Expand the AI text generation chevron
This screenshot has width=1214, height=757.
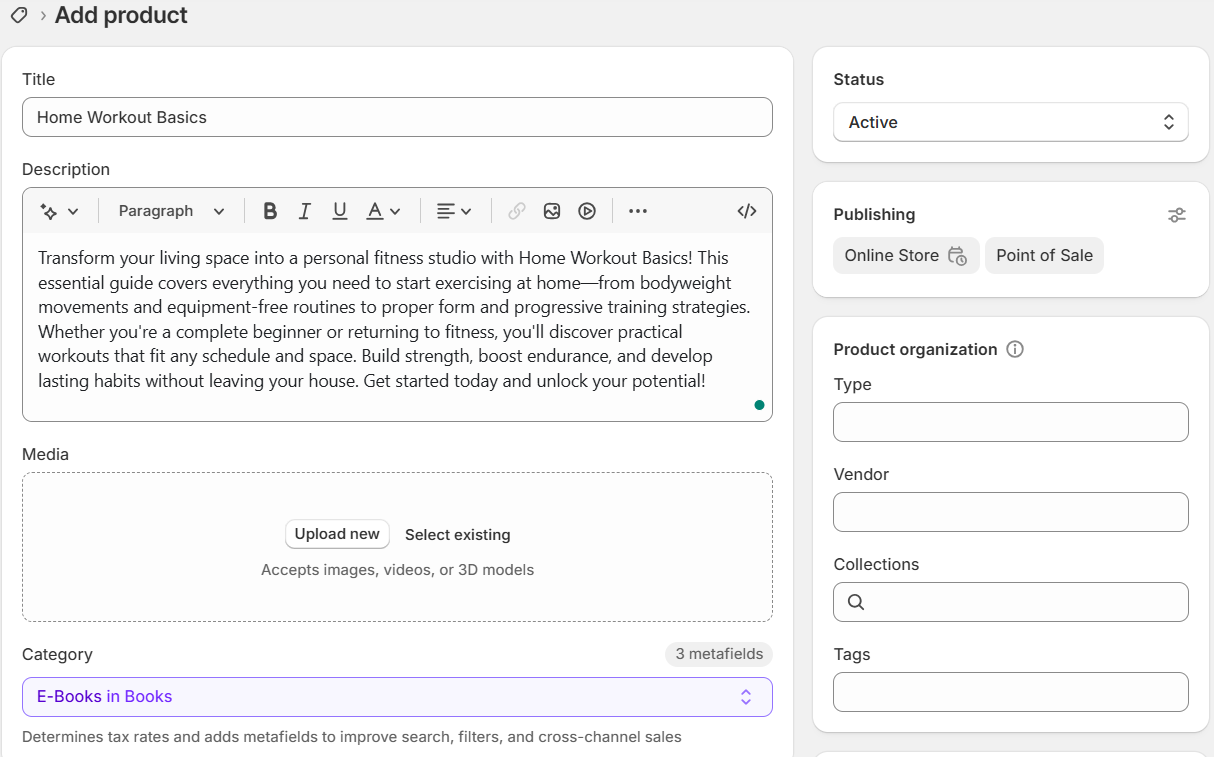point(72,211)
